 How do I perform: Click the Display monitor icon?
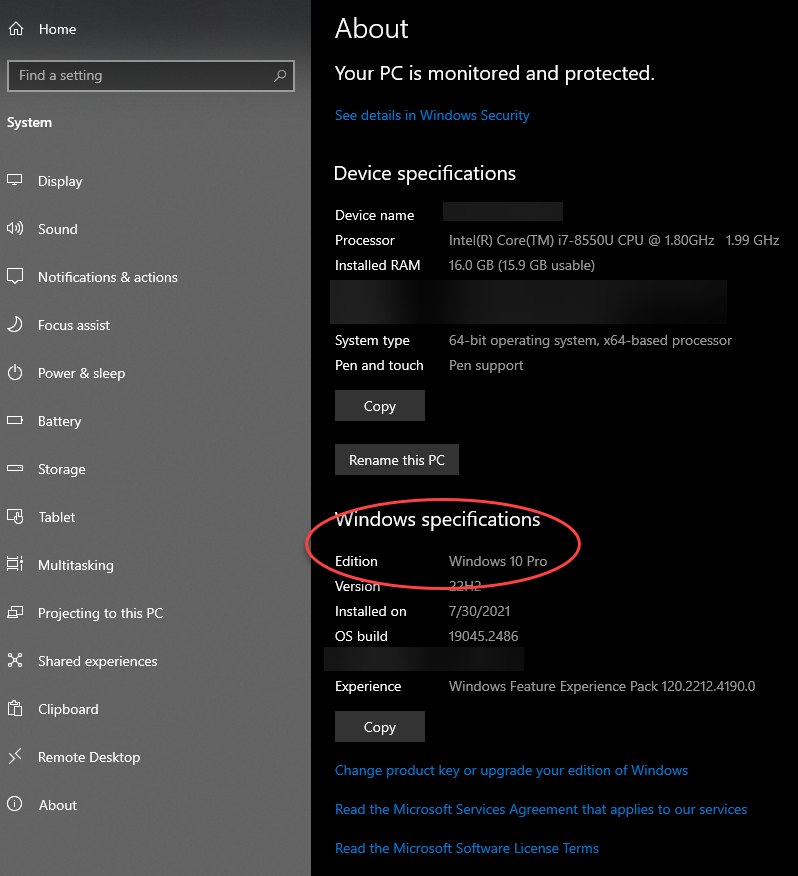click(x=15, y=180)
